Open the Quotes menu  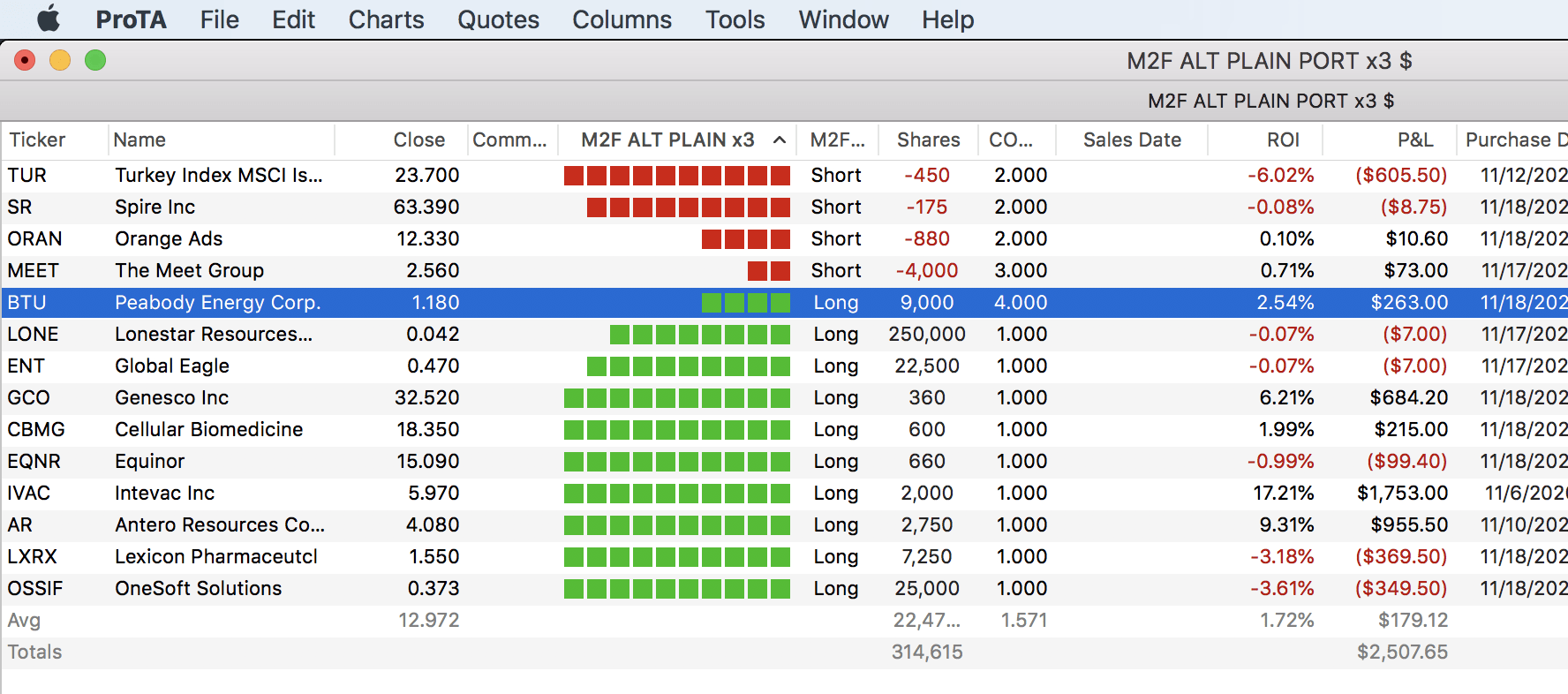coord(498,19)
